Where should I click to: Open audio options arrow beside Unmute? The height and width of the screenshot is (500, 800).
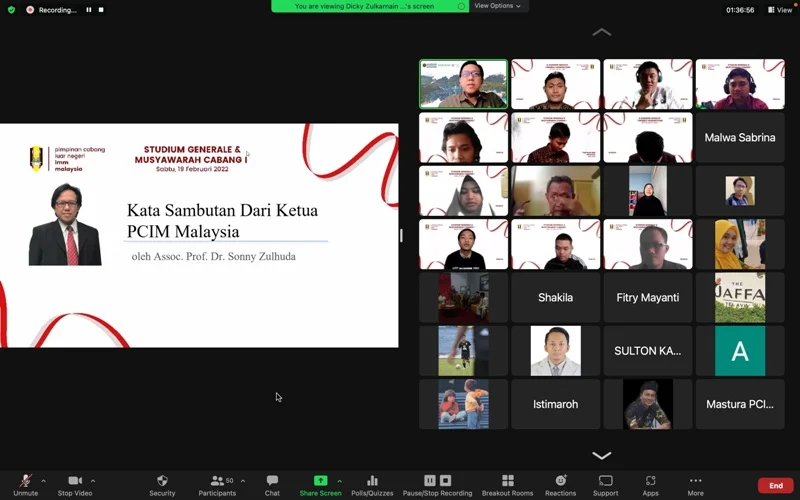43,481
